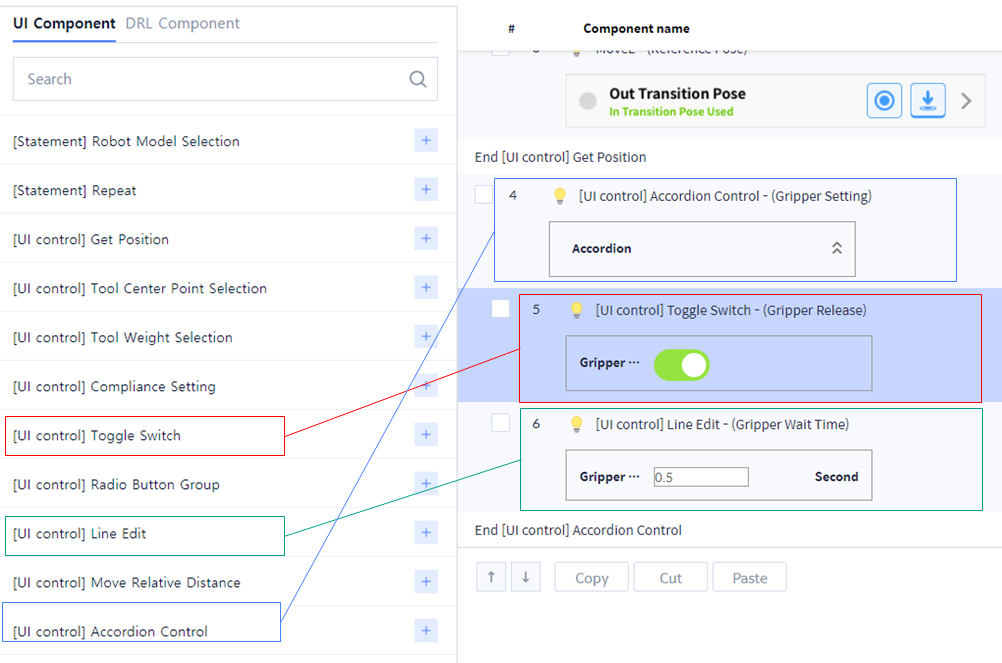Screen dimensions: 1002x663
Task: Add Get Position component with plus icon
Action: click(x=426, y=239)
